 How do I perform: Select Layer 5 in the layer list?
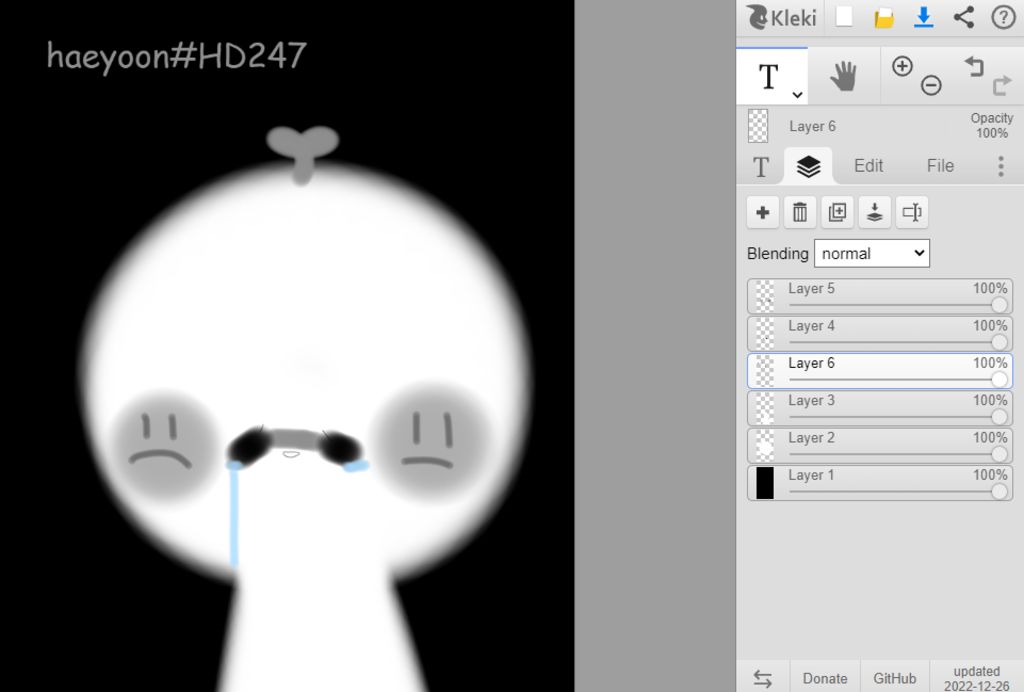pyautogui.click(x=880, y=296)
